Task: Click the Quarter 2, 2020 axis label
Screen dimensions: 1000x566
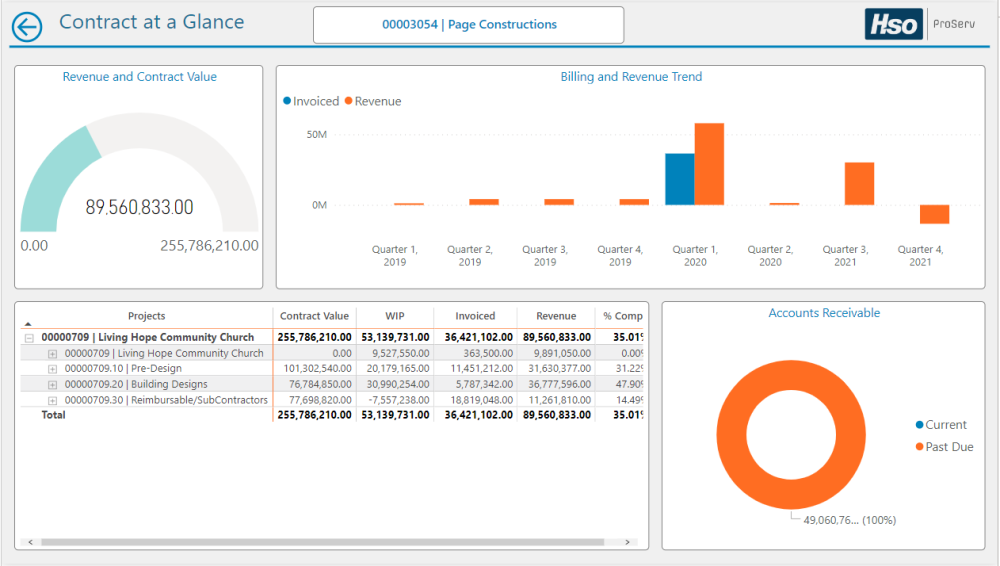Action: pyautogui.click(x=770, y=256)
